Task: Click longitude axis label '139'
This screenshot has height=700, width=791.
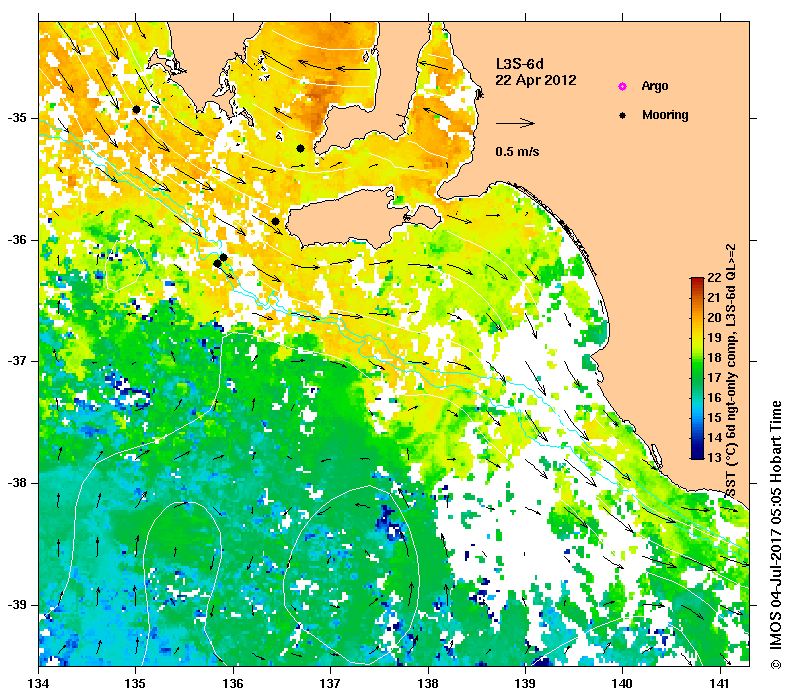Action: point(526,684)
